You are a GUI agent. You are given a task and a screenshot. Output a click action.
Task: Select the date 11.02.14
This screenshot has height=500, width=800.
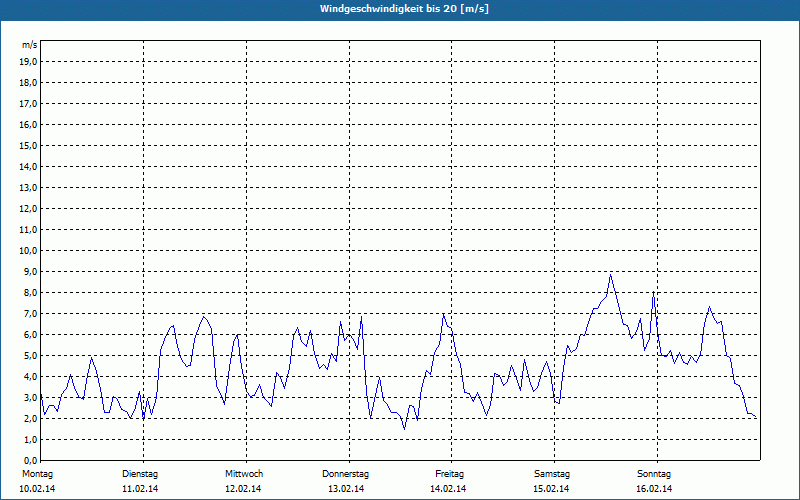pos(140,489)
